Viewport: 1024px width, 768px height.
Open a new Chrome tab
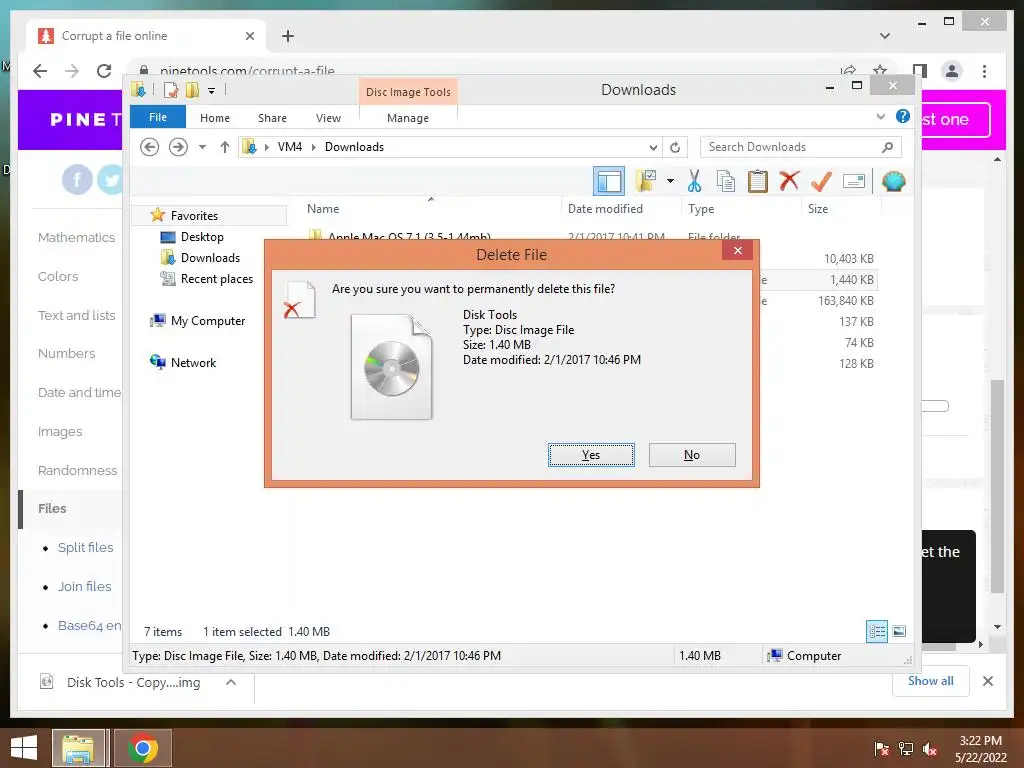[288, 36]
